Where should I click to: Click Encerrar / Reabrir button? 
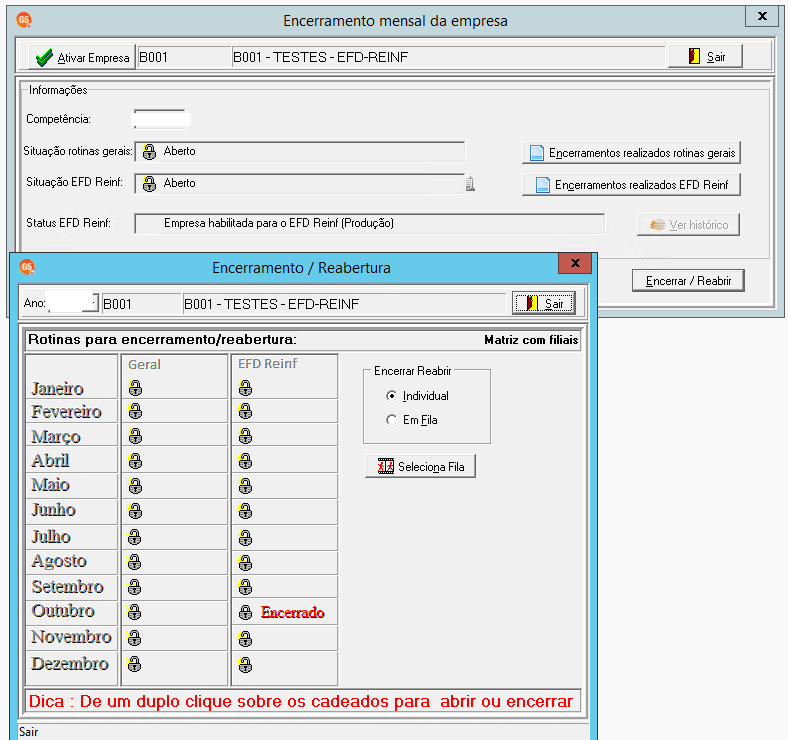[688, 281]
